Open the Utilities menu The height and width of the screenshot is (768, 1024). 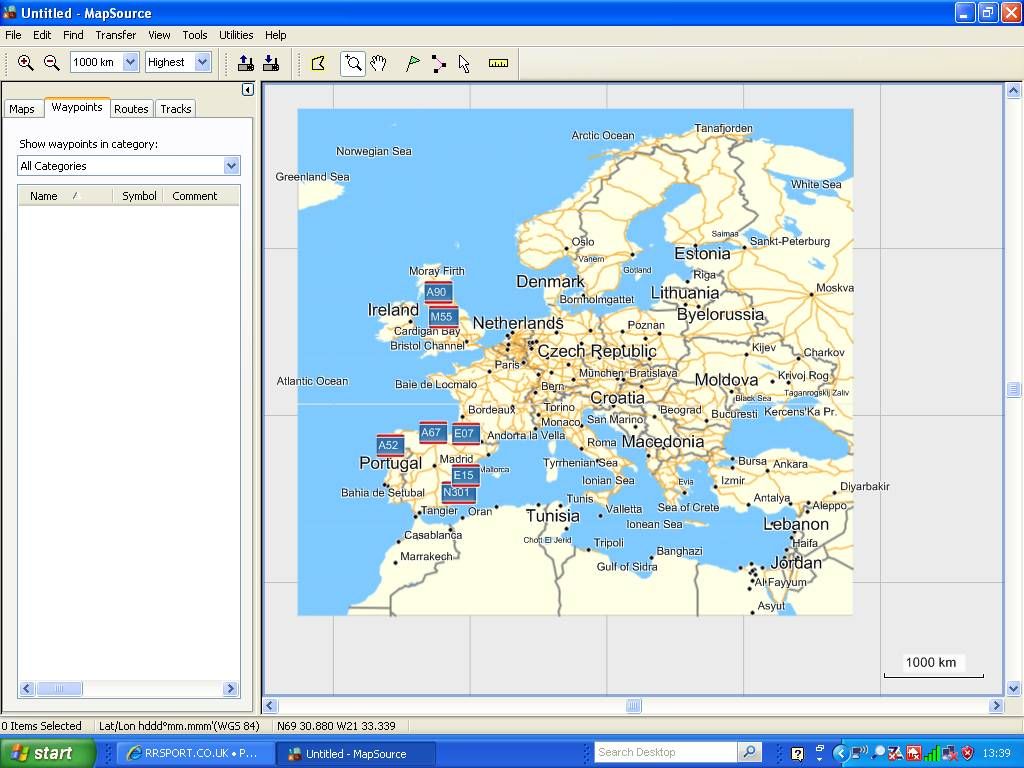(x=236, y=35)
